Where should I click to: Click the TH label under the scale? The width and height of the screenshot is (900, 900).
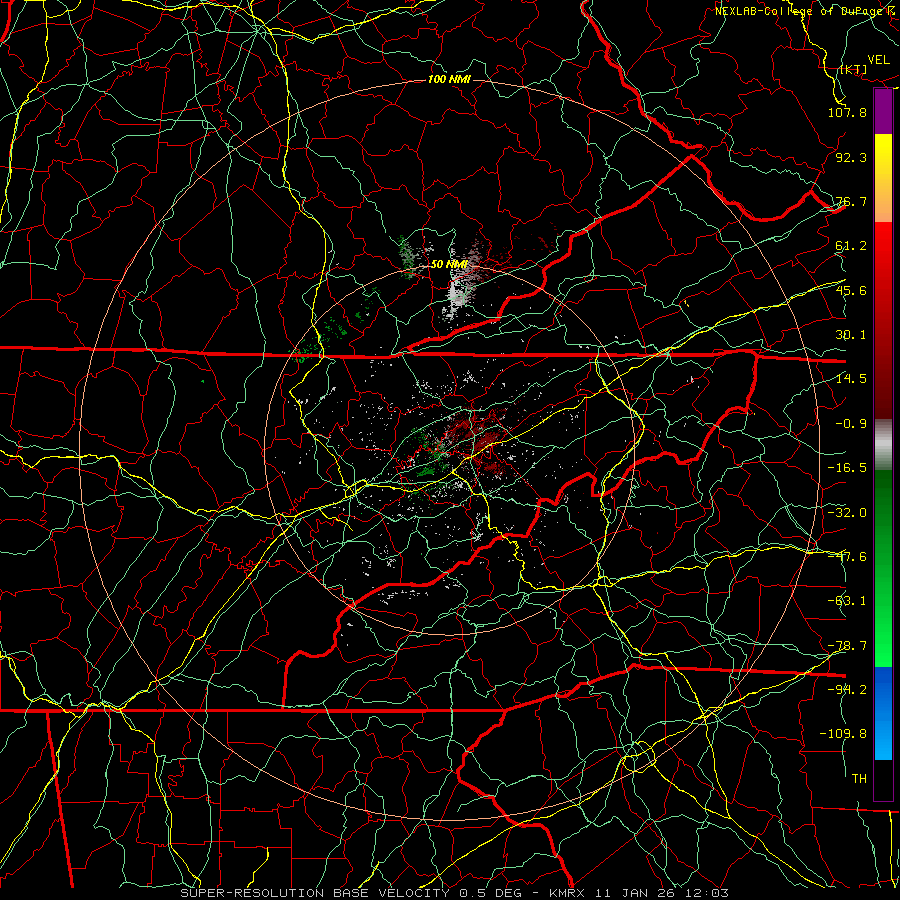(x=859, y=779)
